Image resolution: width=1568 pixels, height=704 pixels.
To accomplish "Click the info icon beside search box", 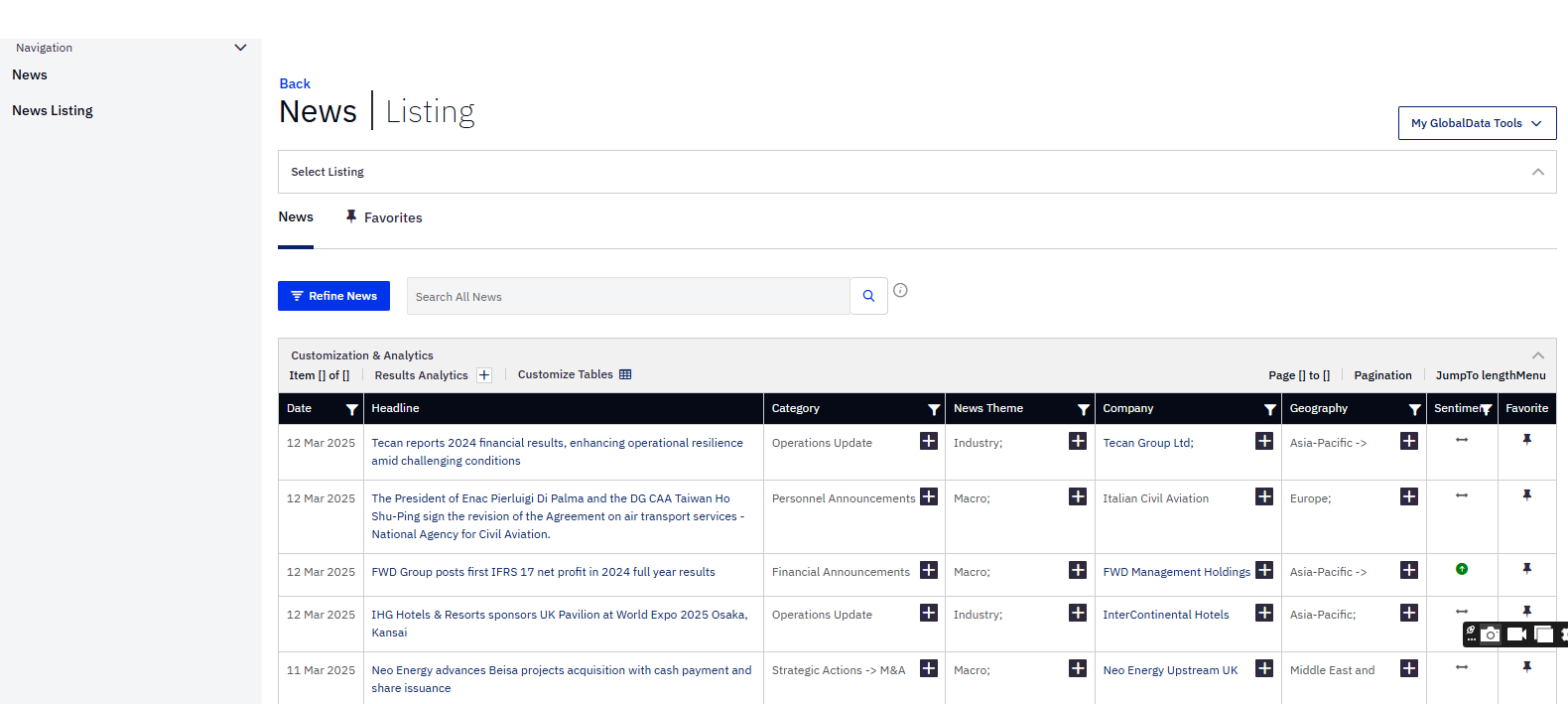I will (x=900, y=290).
